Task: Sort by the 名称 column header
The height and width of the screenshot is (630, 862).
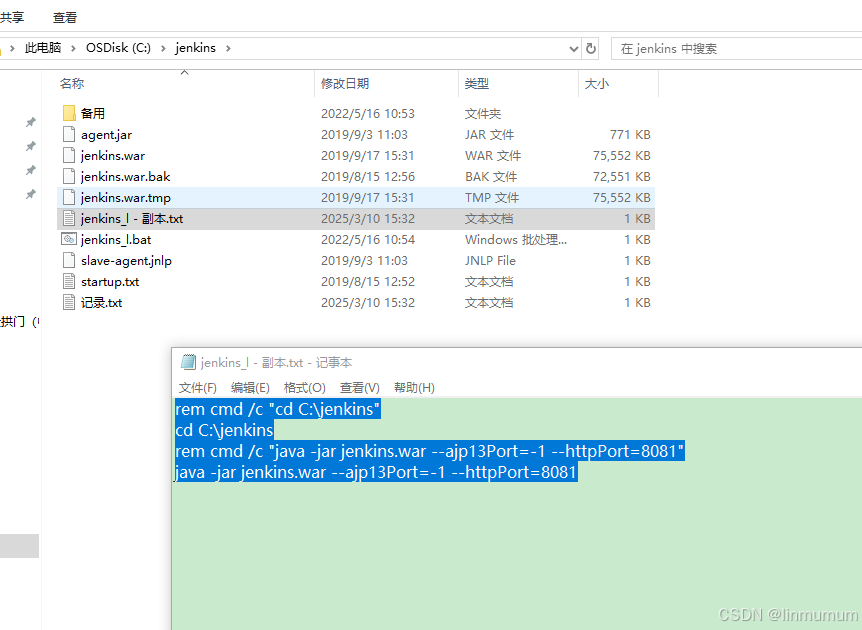Action: [x=71, y=84]
